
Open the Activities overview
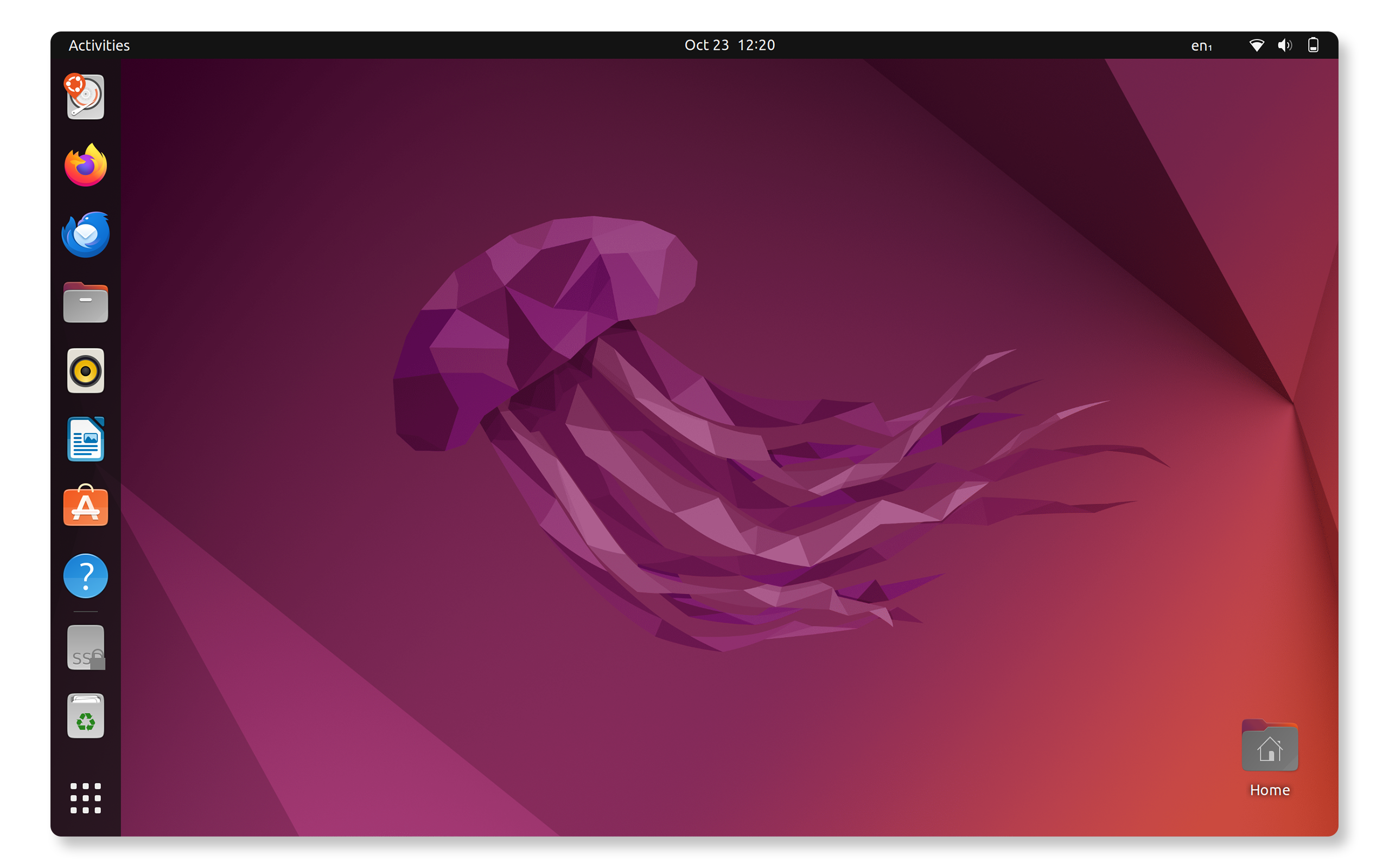99,45
